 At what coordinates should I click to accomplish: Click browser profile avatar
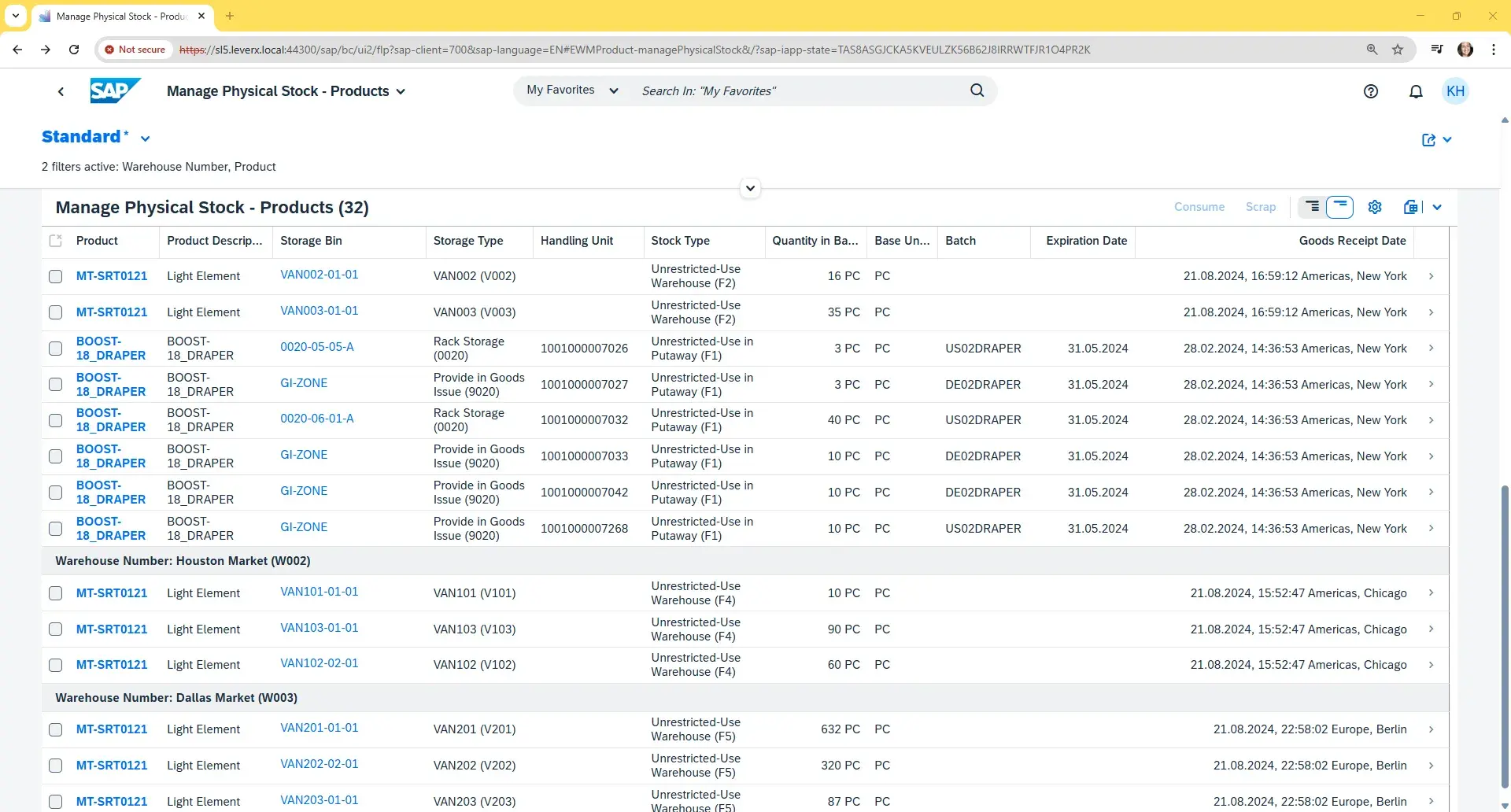1465,50
